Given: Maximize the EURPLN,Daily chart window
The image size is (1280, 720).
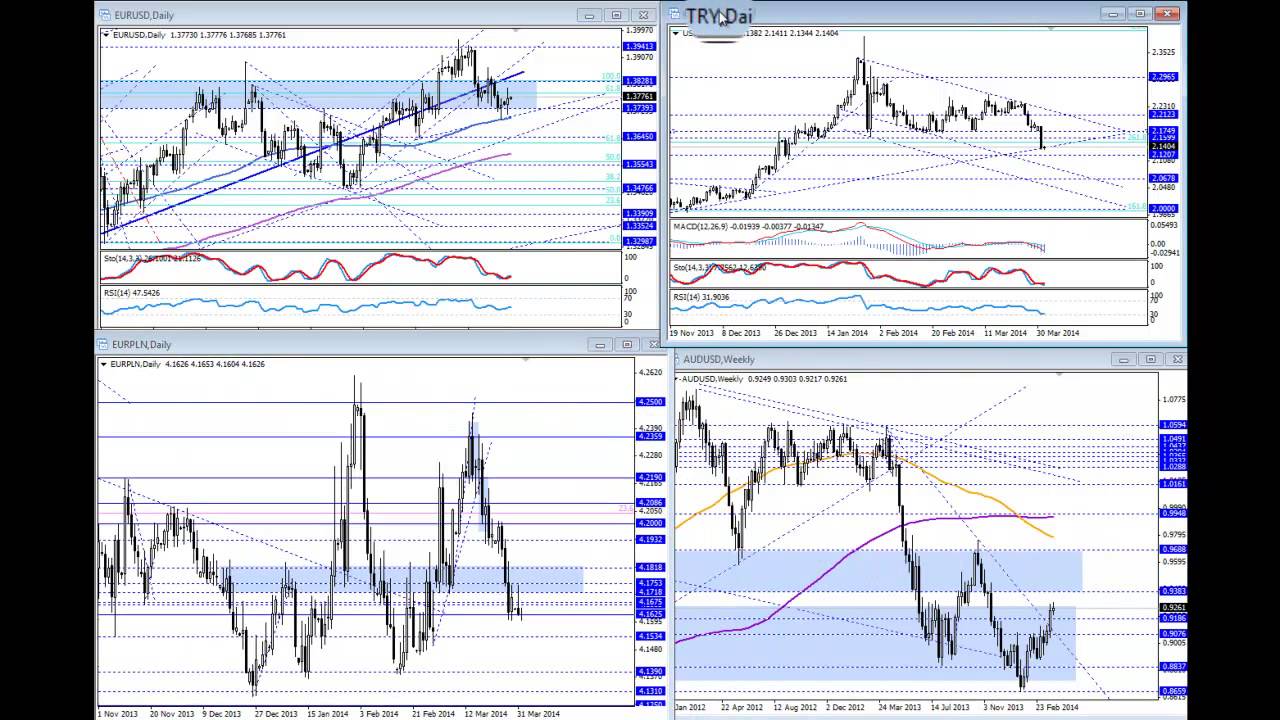Looking at the screenshot, I should (627, 345).
